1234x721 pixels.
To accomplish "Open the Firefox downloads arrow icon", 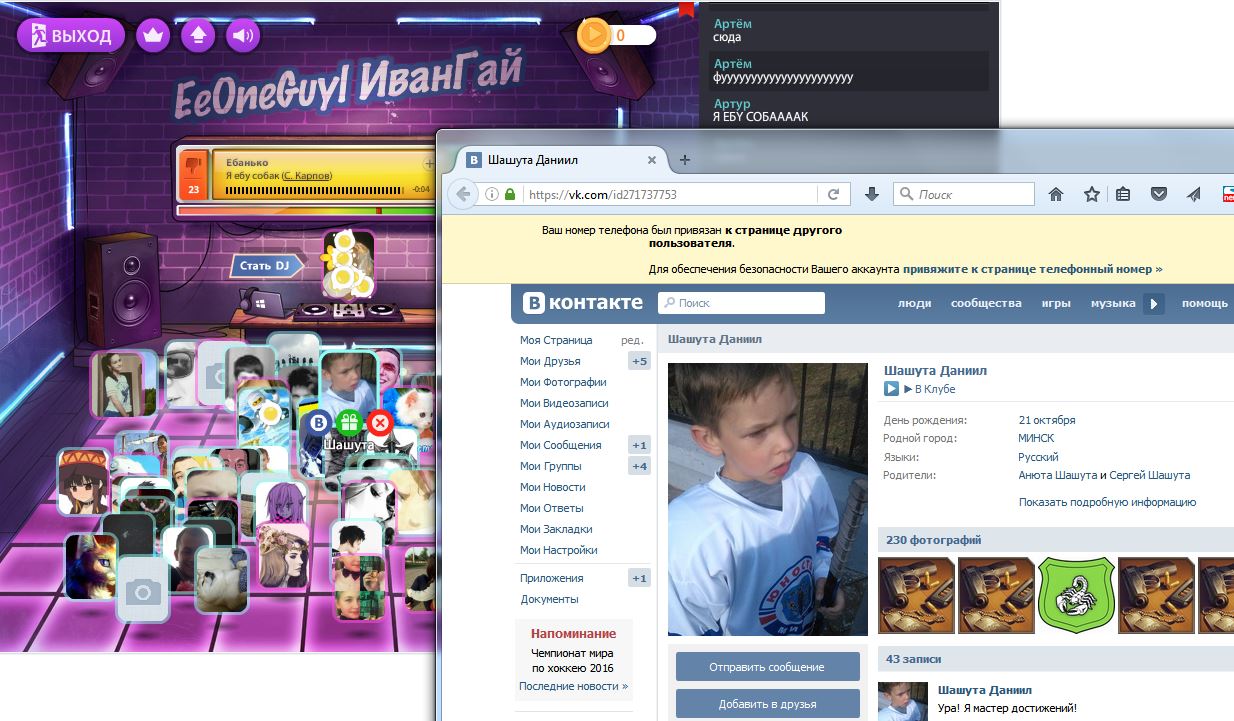I will pyautogui.click(x=871, y=195).
